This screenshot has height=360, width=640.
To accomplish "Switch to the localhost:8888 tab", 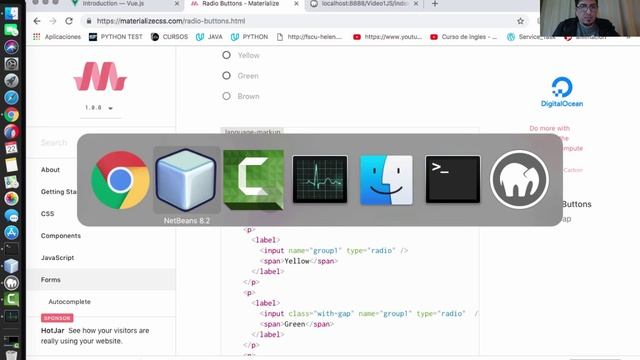I will (364, 4).
